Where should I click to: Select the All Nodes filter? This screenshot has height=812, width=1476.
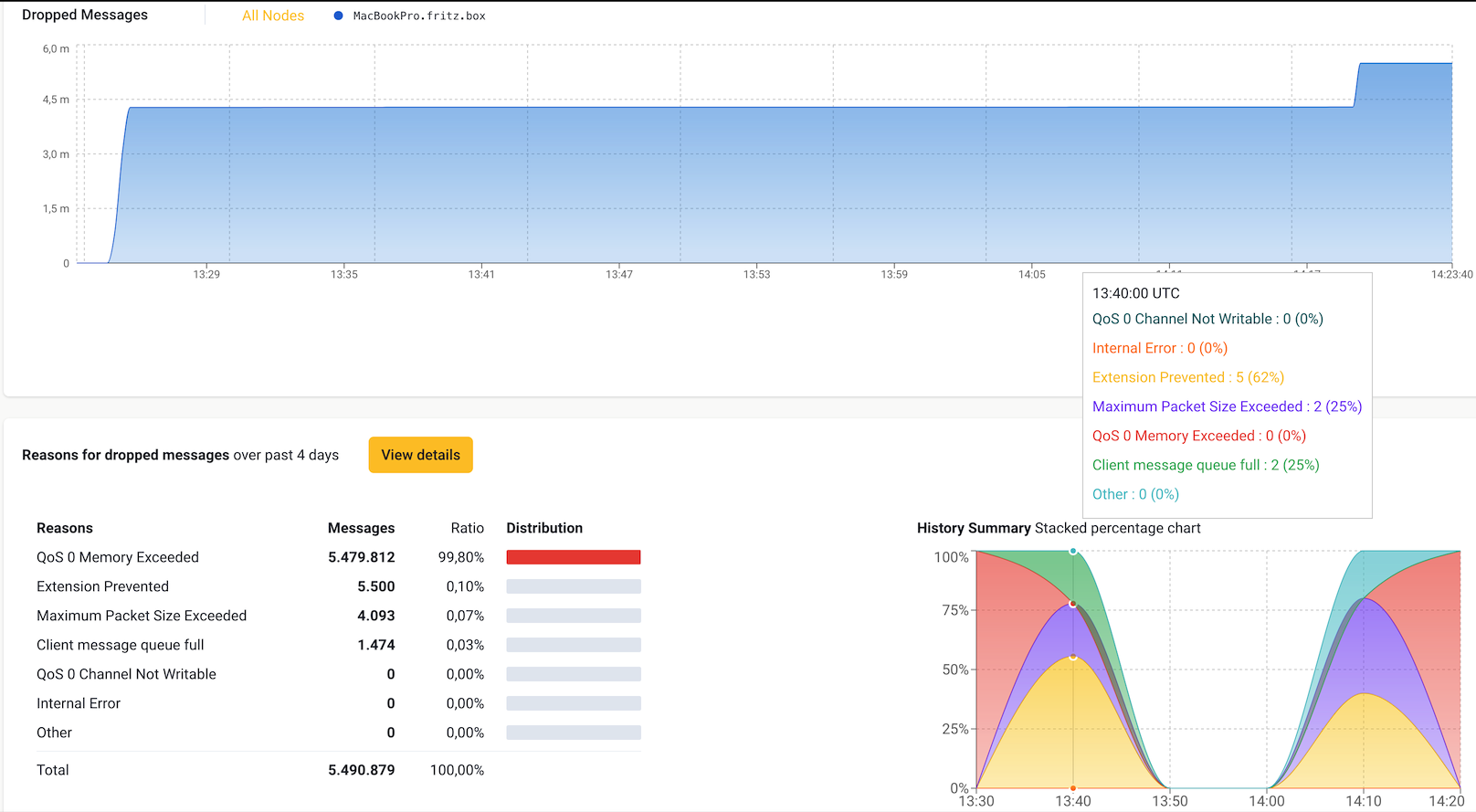273,16
